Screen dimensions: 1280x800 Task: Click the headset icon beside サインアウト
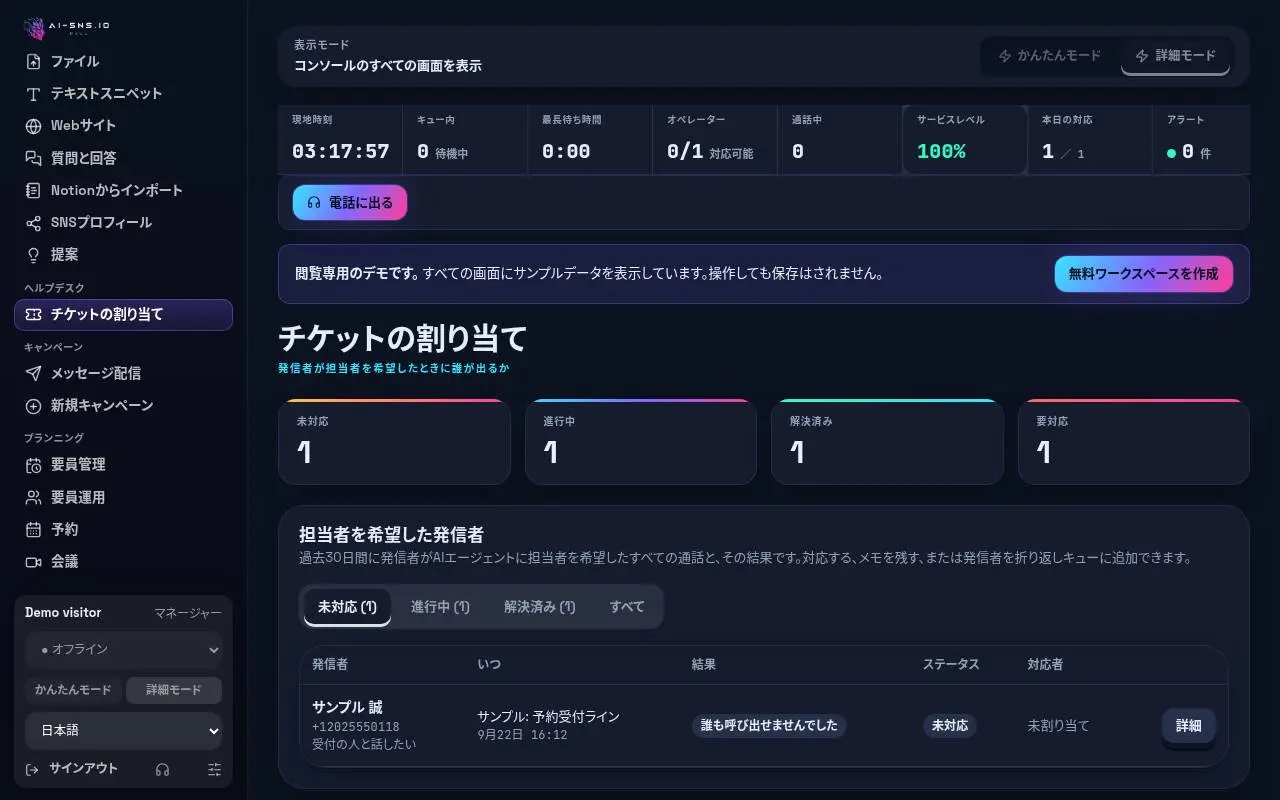click(x=163, y=769)
